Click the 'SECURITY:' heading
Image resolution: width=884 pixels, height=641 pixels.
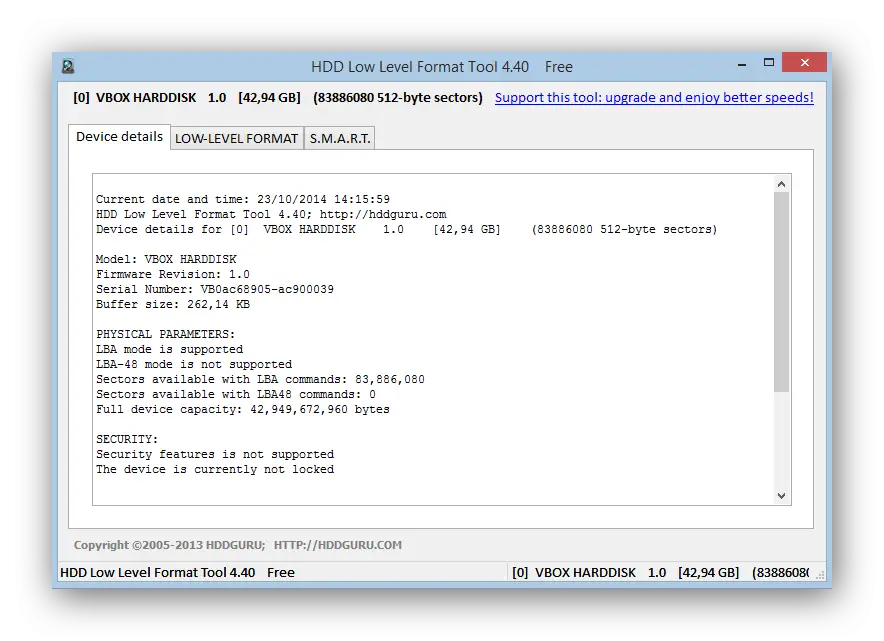tap(127, 439)
